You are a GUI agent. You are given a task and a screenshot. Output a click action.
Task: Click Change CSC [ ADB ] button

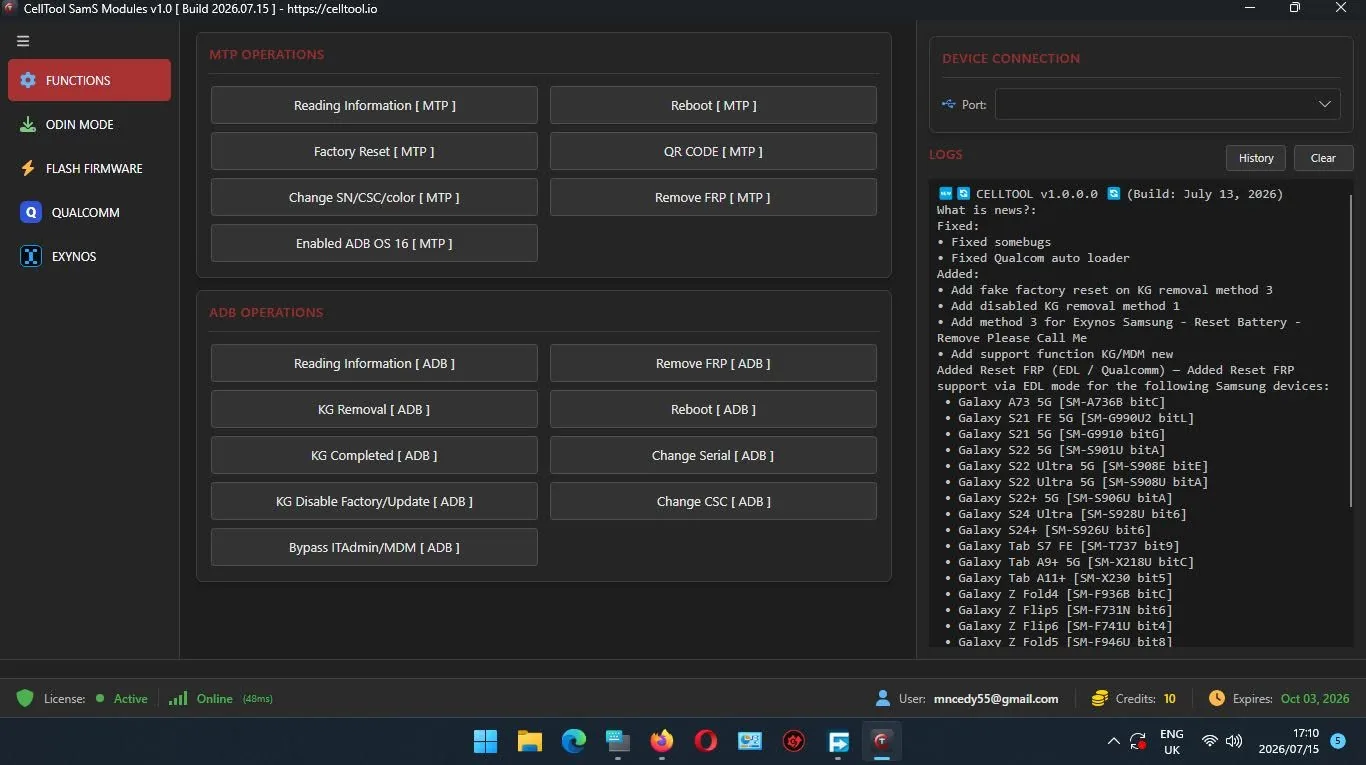(713, 501)
